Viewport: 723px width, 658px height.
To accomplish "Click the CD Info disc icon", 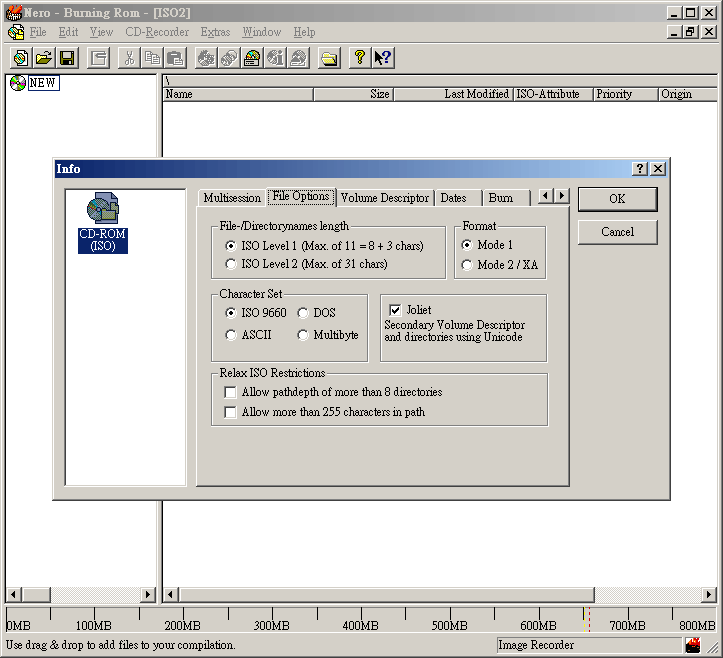I will tap(275, 58).
